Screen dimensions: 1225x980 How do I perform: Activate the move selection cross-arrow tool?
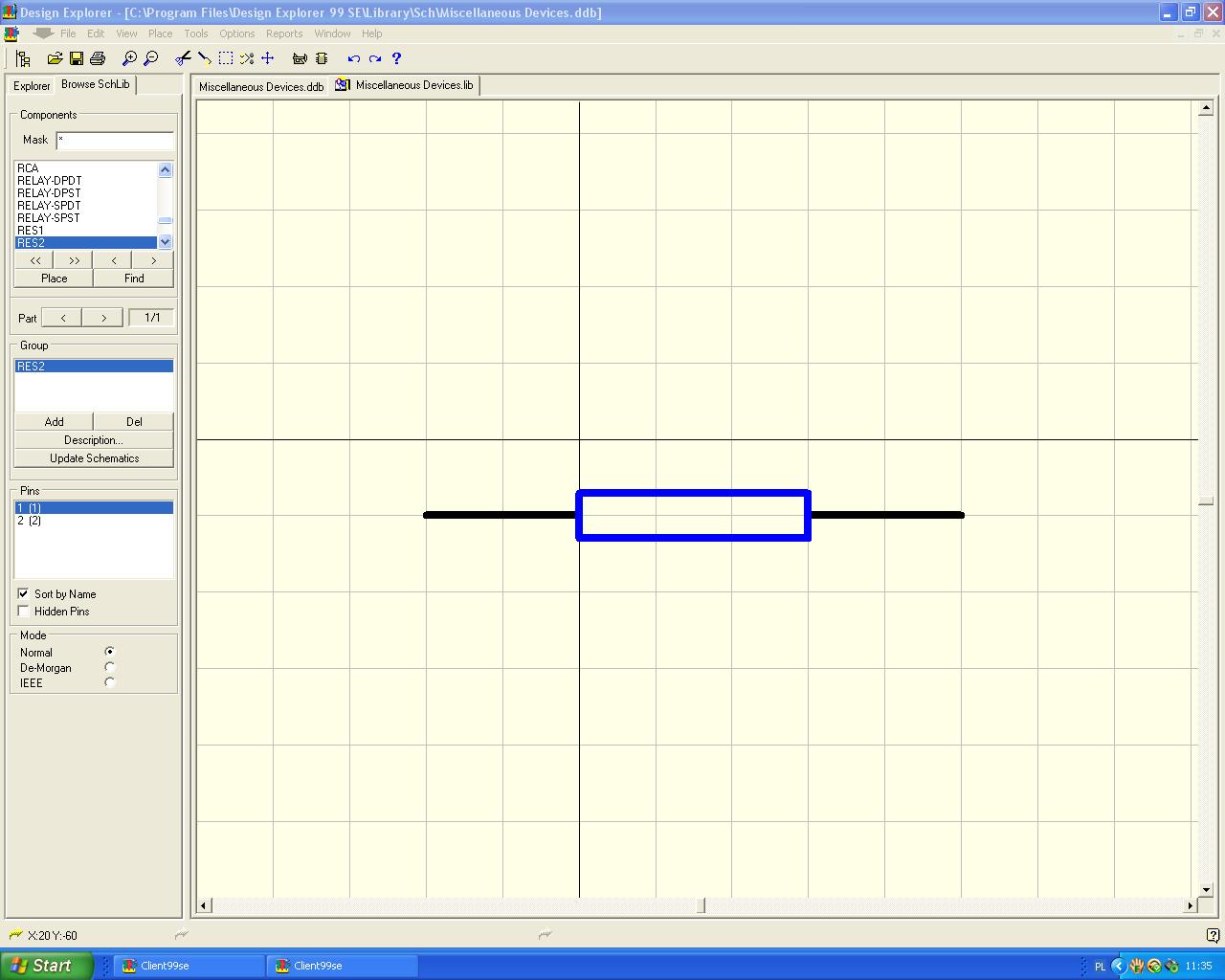click(268, 58)
